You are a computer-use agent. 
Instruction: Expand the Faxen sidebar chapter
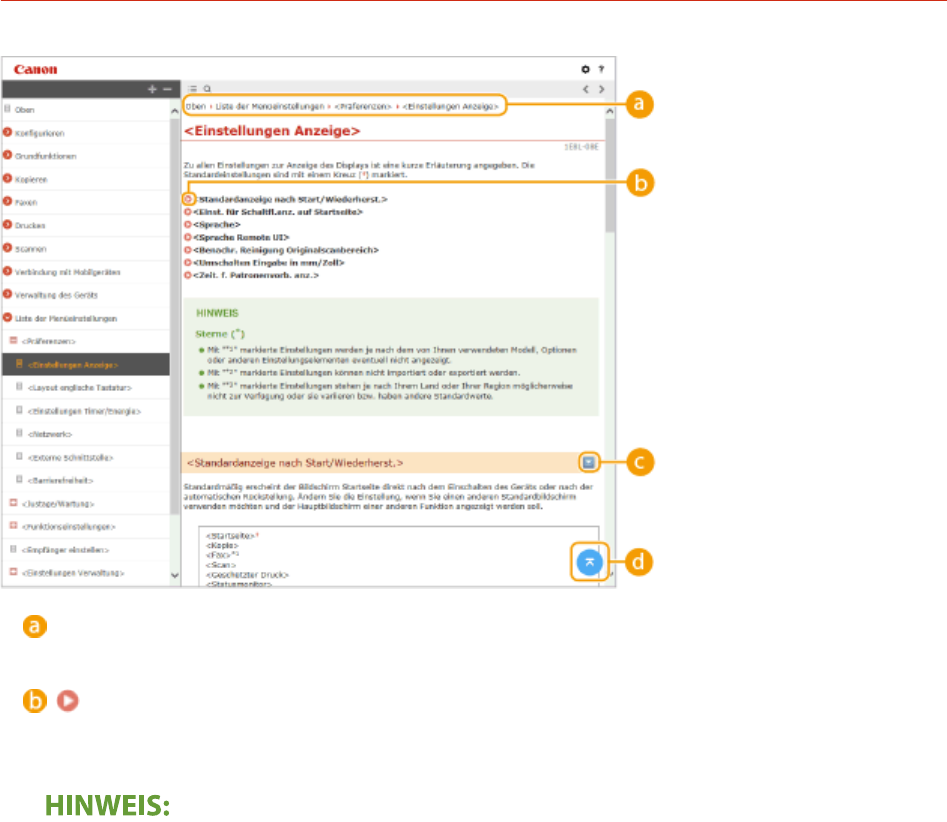8,202
